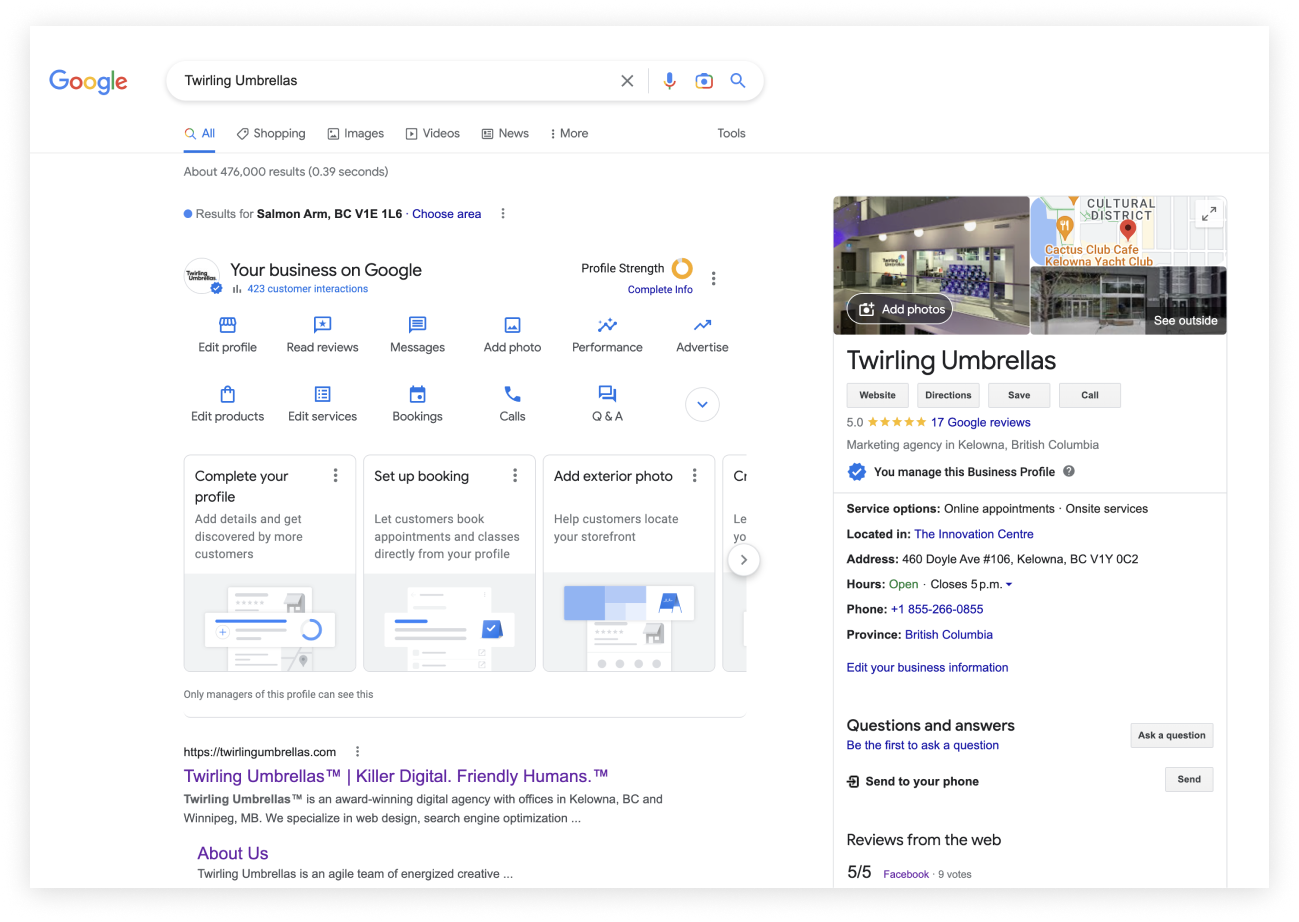Open the Edit profile icon
Screen dimensions: 1299x922
click(x=227, y=325)
